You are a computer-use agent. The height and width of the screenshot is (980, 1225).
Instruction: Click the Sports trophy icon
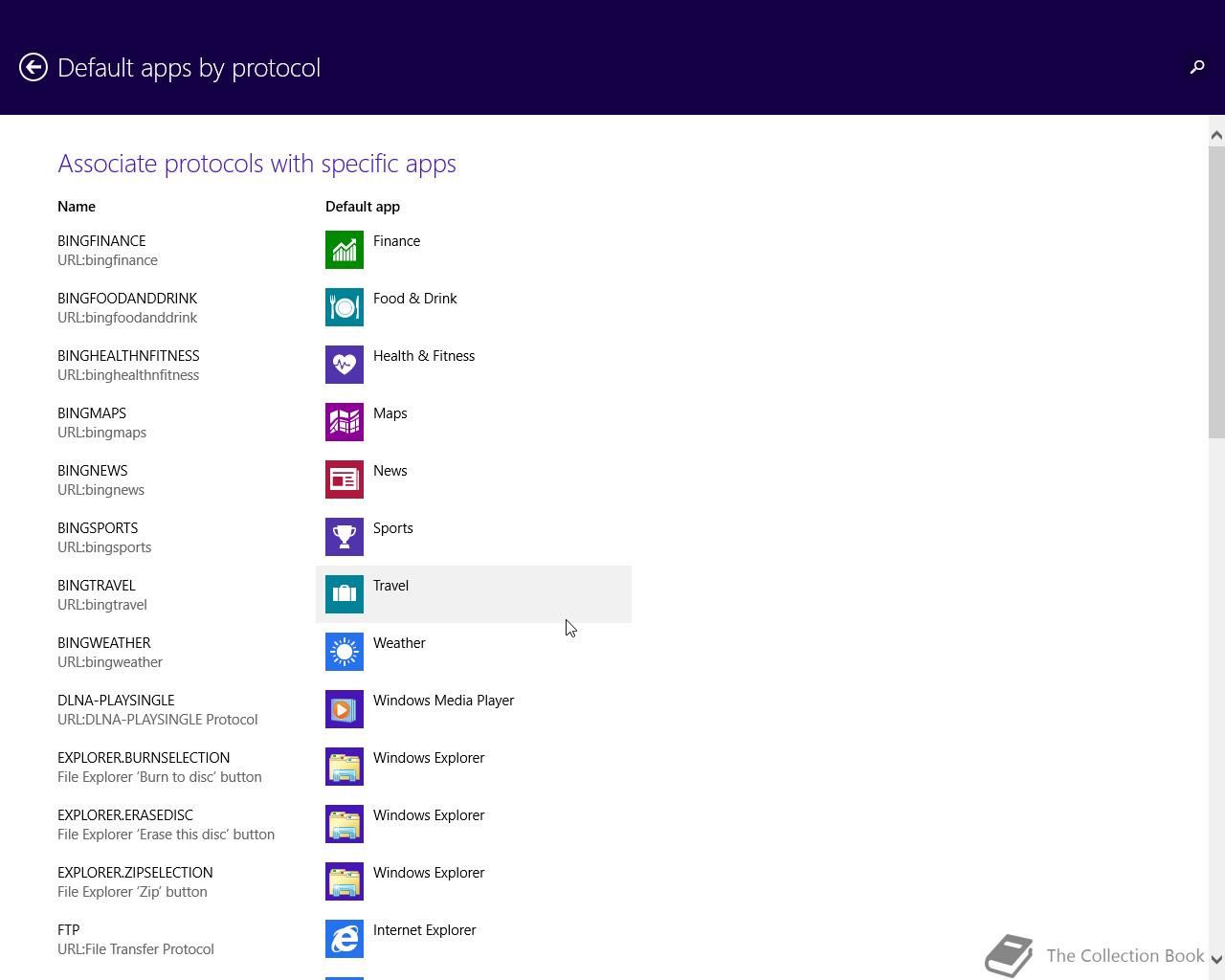(345, 537)
